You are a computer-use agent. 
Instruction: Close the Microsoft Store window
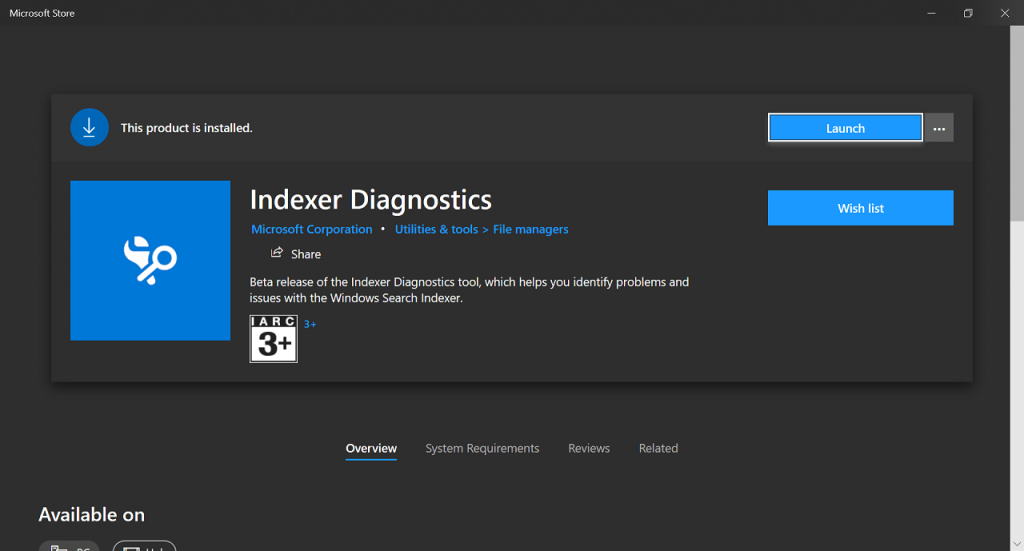[1004, 13]
